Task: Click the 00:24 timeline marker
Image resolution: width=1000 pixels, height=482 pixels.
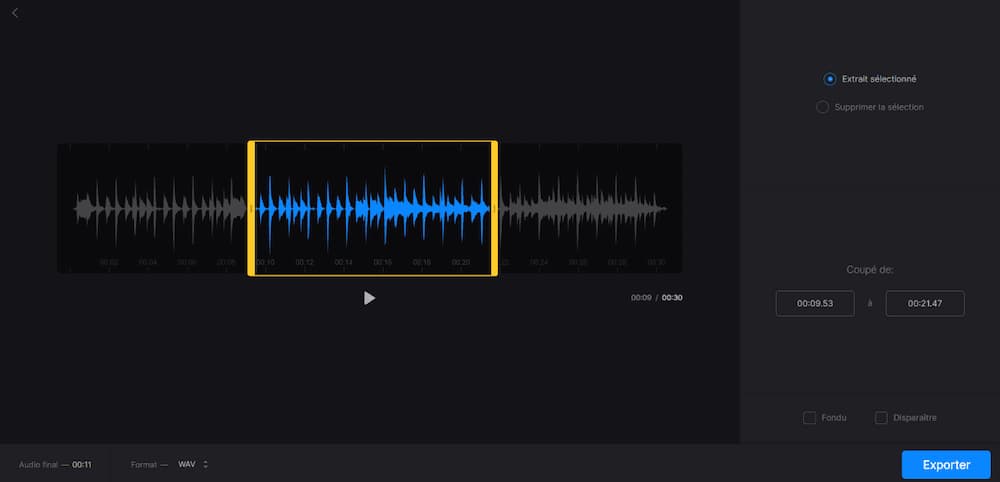Action: point(539,263)
